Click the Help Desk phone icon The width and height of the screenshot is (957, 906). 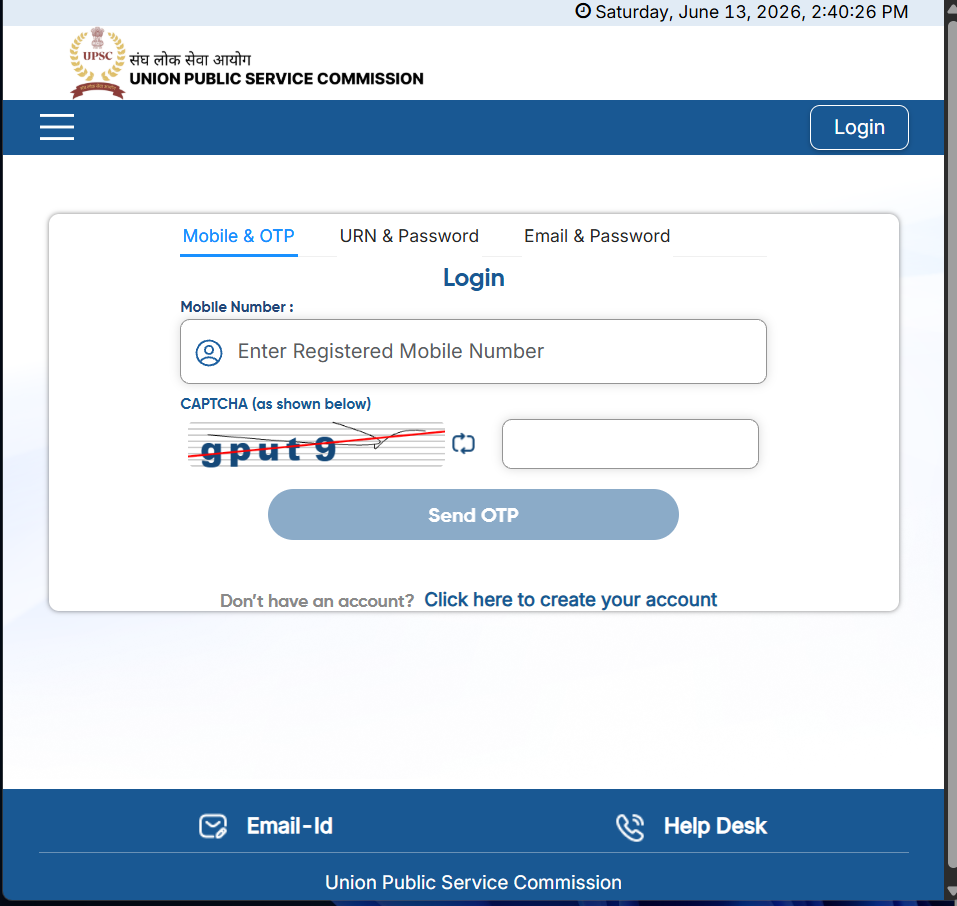point(630,827)
